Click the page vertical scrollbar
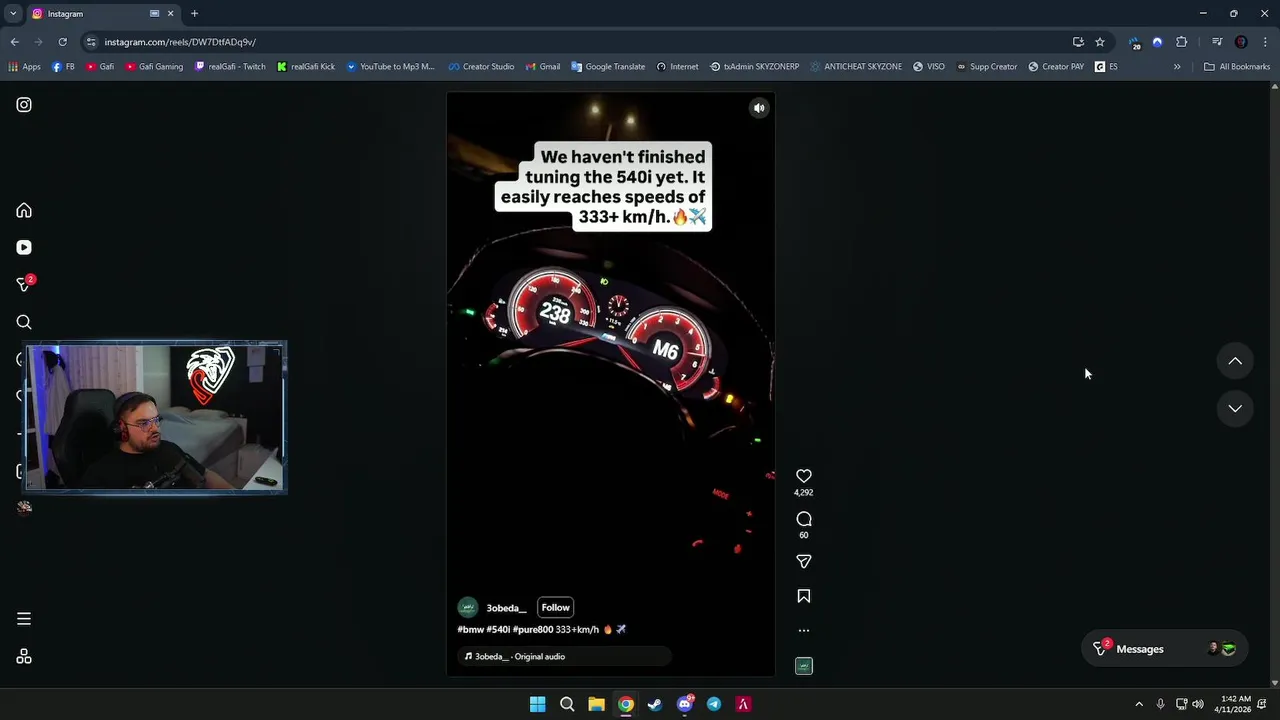The height and width of the screenshot is (720, 1280). click(1274, 385)
